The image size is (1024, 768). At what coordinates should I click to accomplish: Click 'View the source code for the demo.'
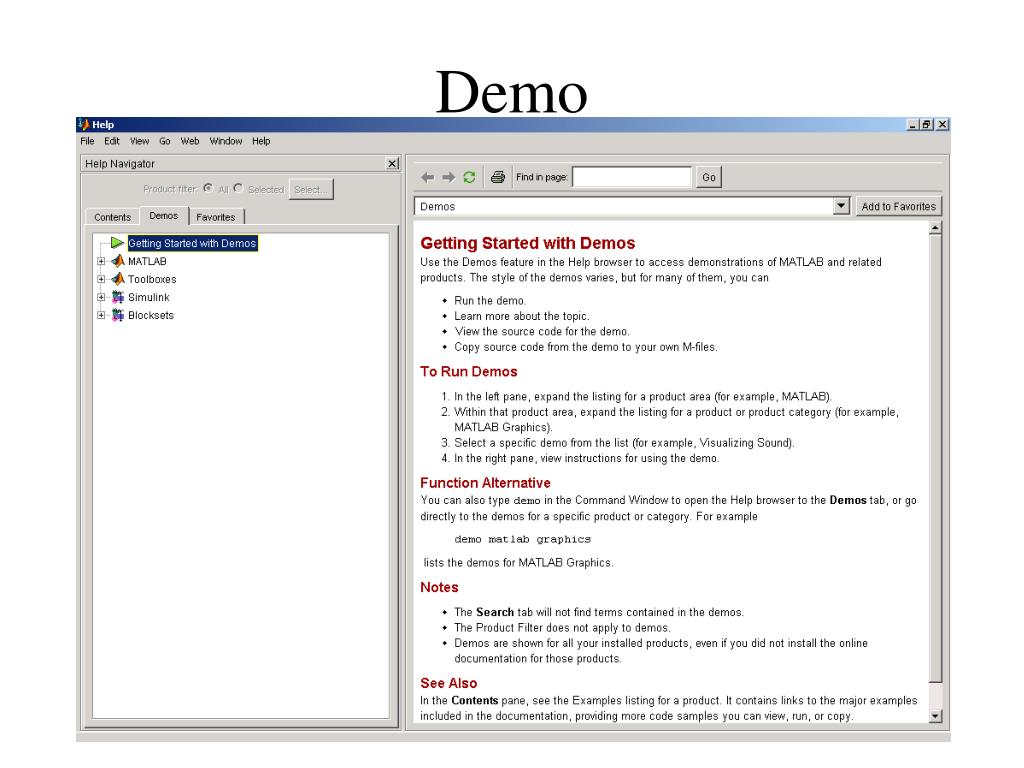[542, 331]
